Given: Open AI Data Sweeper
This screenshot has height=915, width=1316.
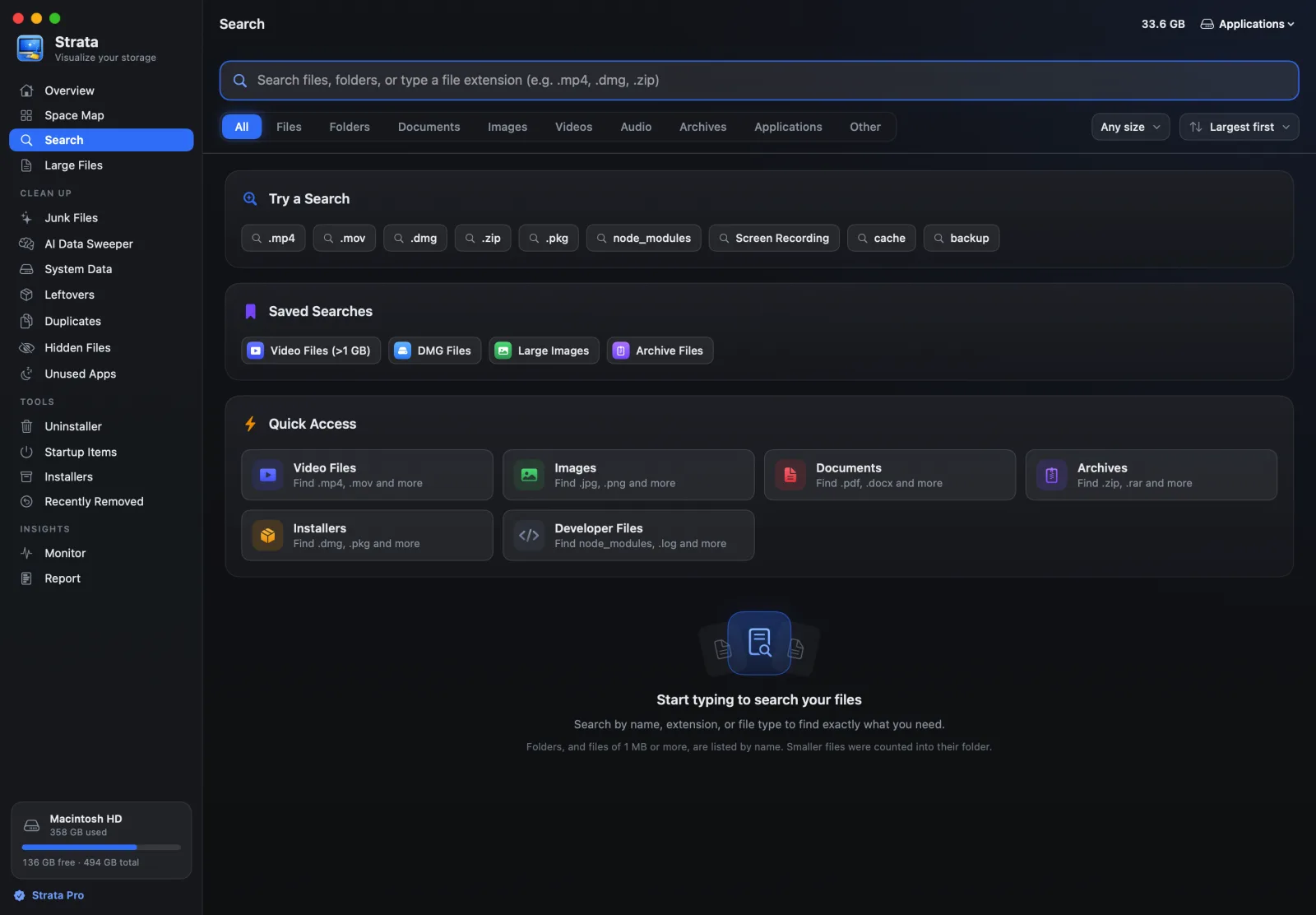Looking at the screenshot, I should click(101, 244).
